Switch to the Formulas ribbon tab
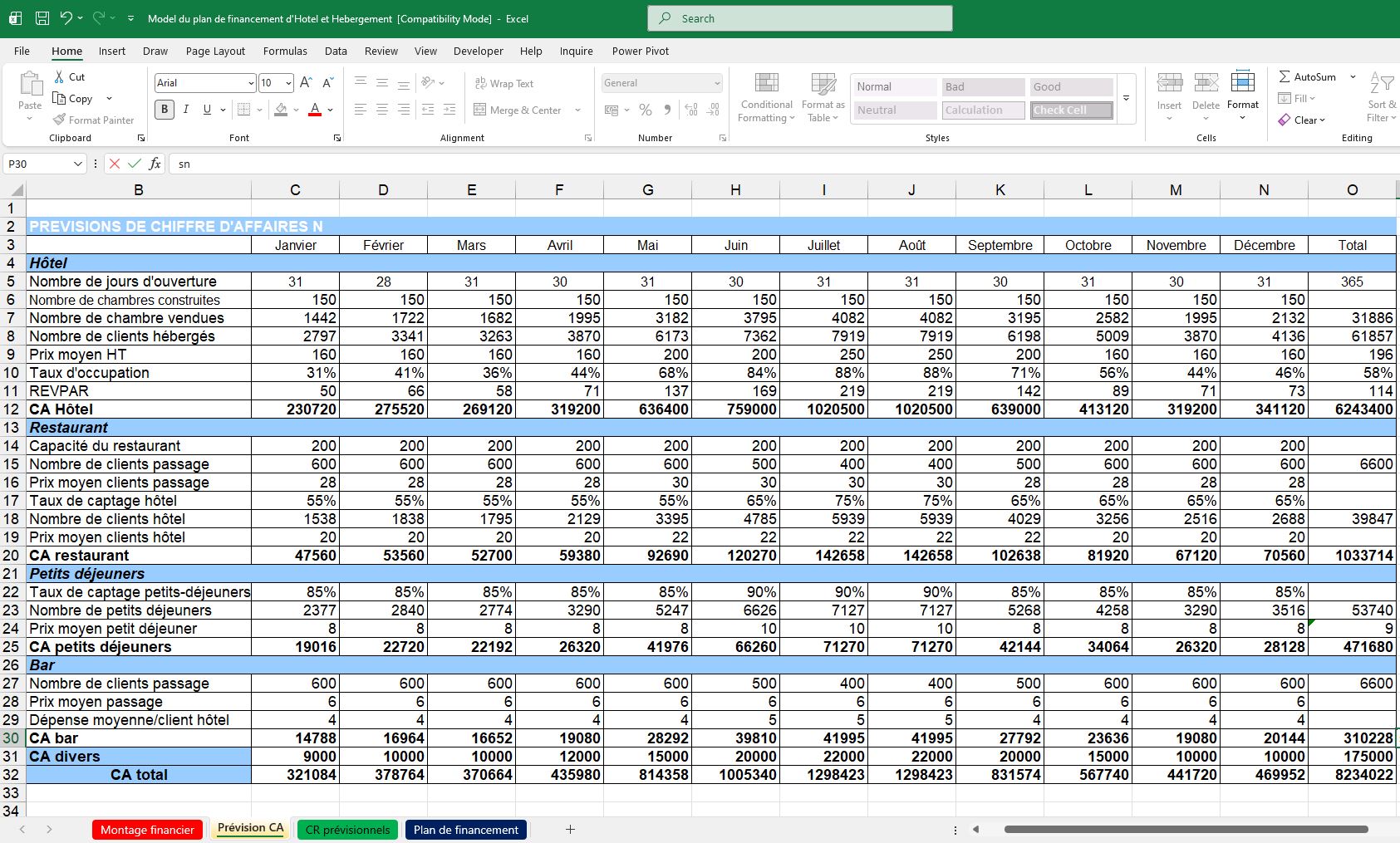Image resolution: width=1400 pixels, height=843 pixels. 285,51
